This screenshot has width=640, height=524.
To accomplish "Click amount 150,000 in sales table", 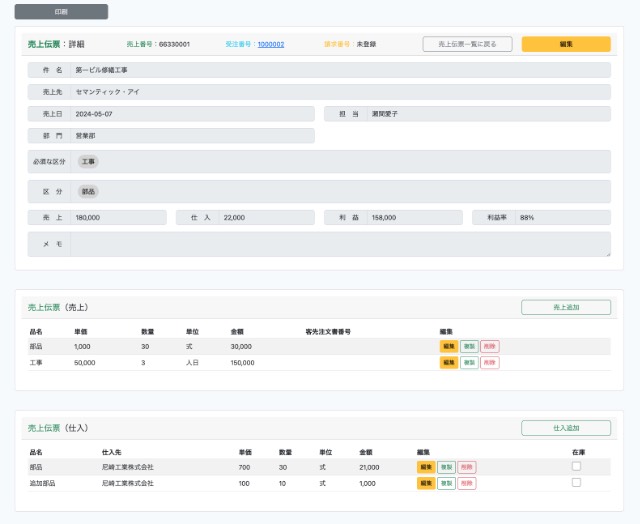I will (x=242, y=363).
